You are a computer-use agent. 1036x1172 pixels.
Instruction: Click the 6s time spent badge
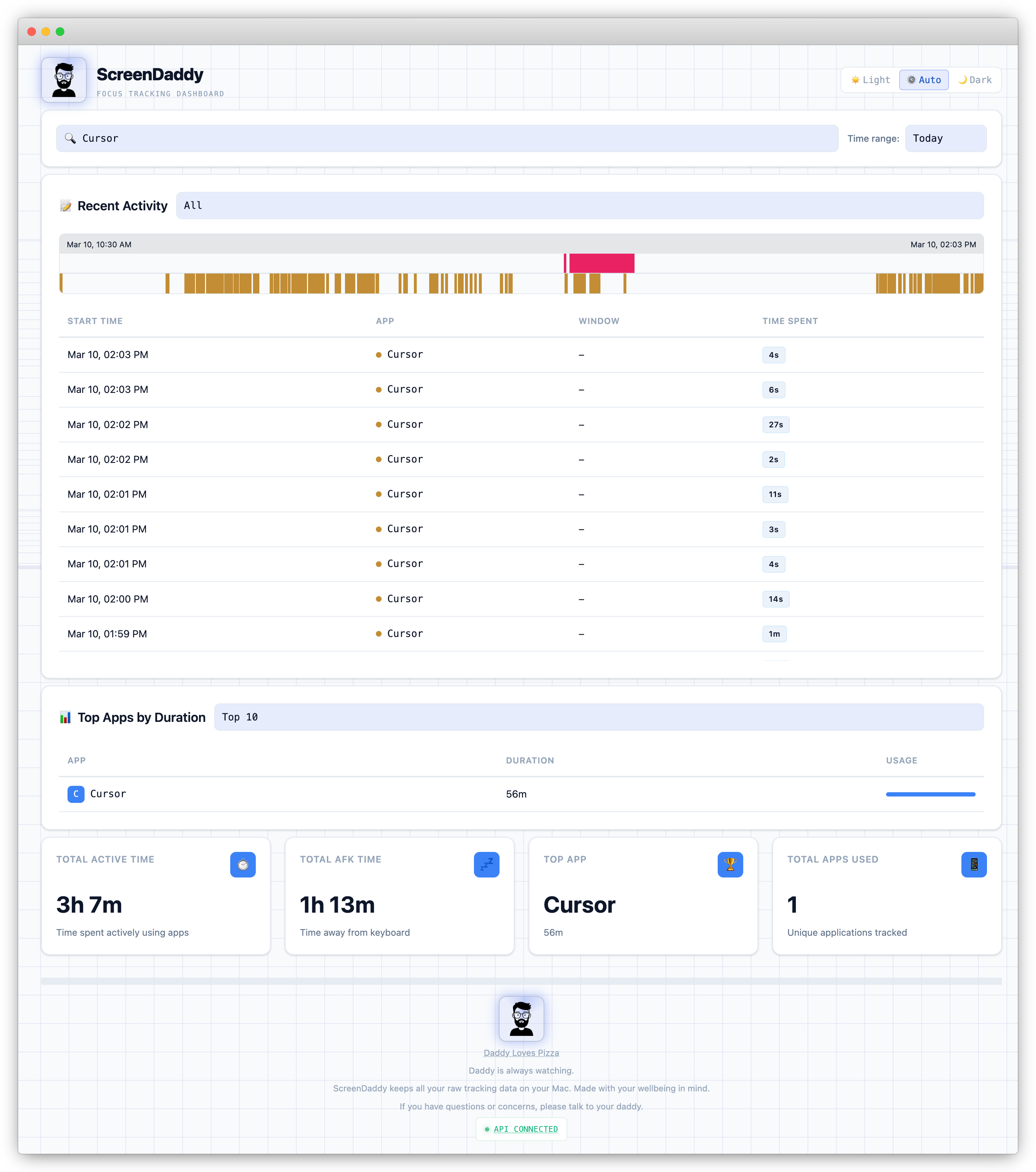coord(773,390)
